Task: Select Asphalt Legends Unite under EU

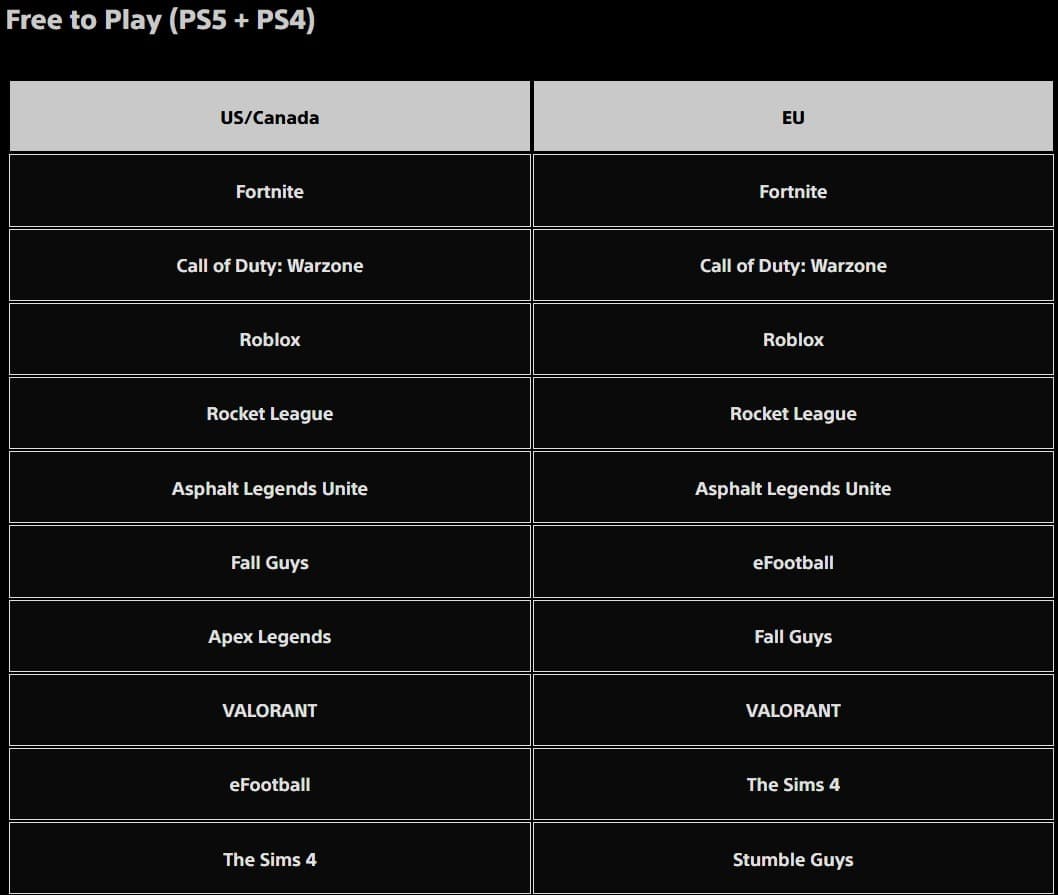Action: (793, 488)
